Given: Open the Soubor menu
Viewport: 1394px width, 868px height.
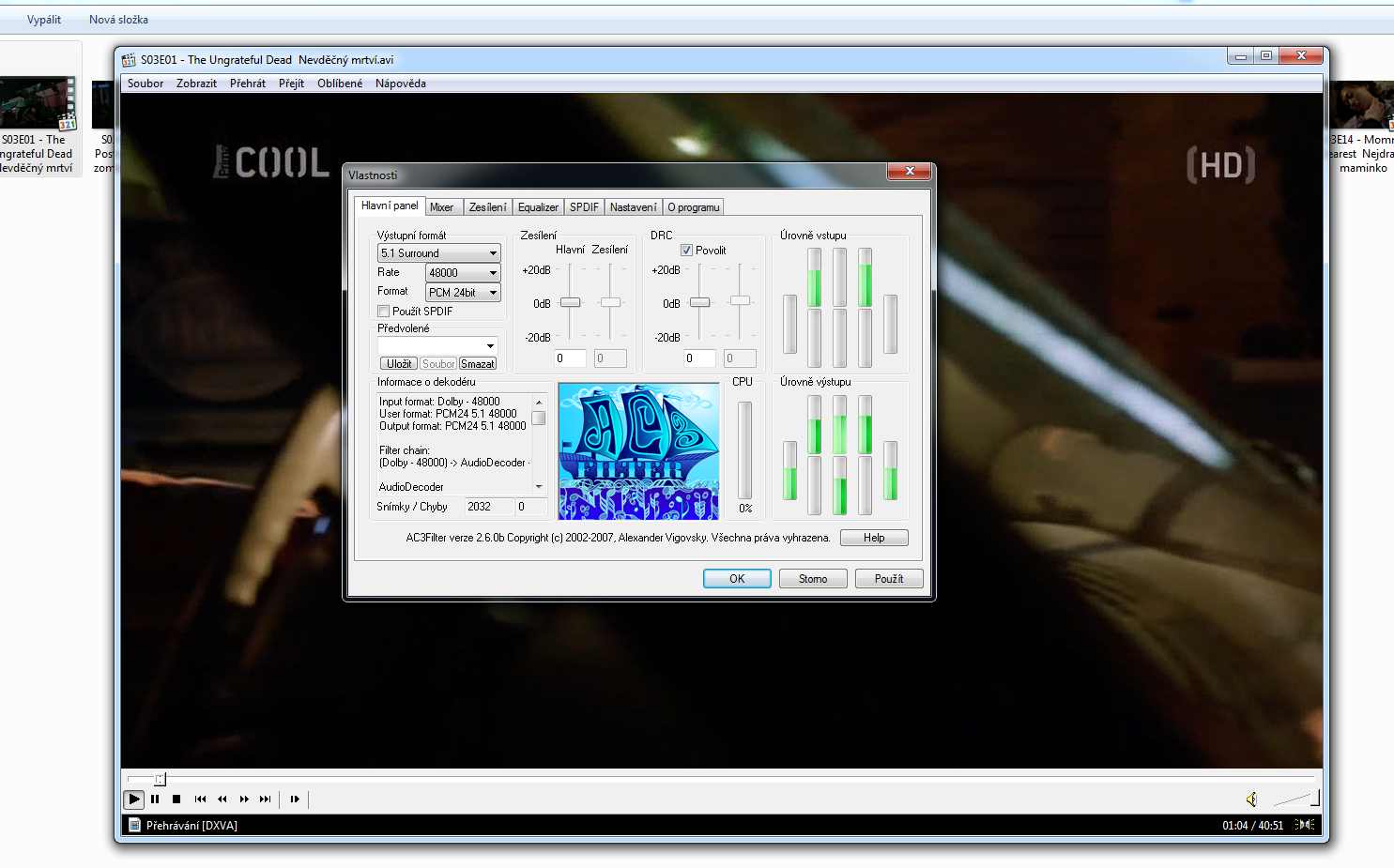Looking at the screenshot, I should 146,84.
